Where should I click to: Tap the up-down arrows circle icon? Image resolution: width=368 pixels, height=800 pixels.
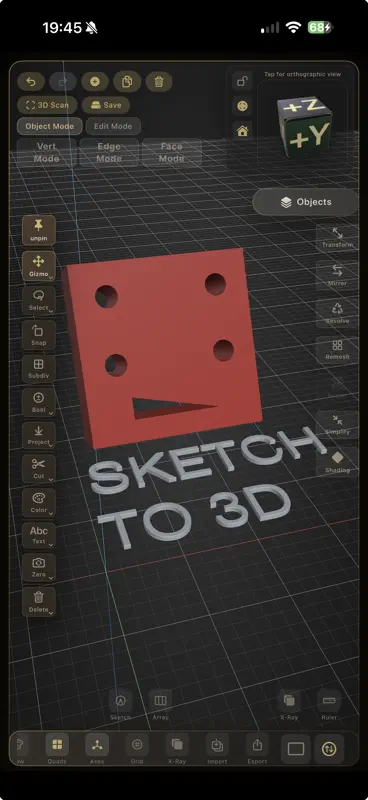pos(329,749)
